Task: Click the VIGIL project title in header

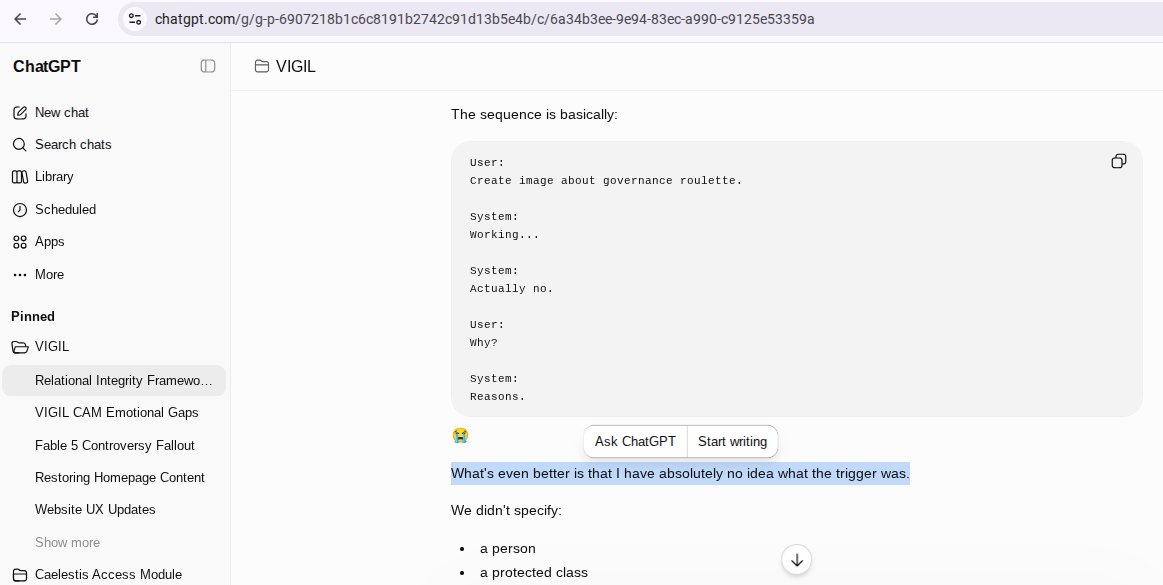Action: (x=296, y=66)
